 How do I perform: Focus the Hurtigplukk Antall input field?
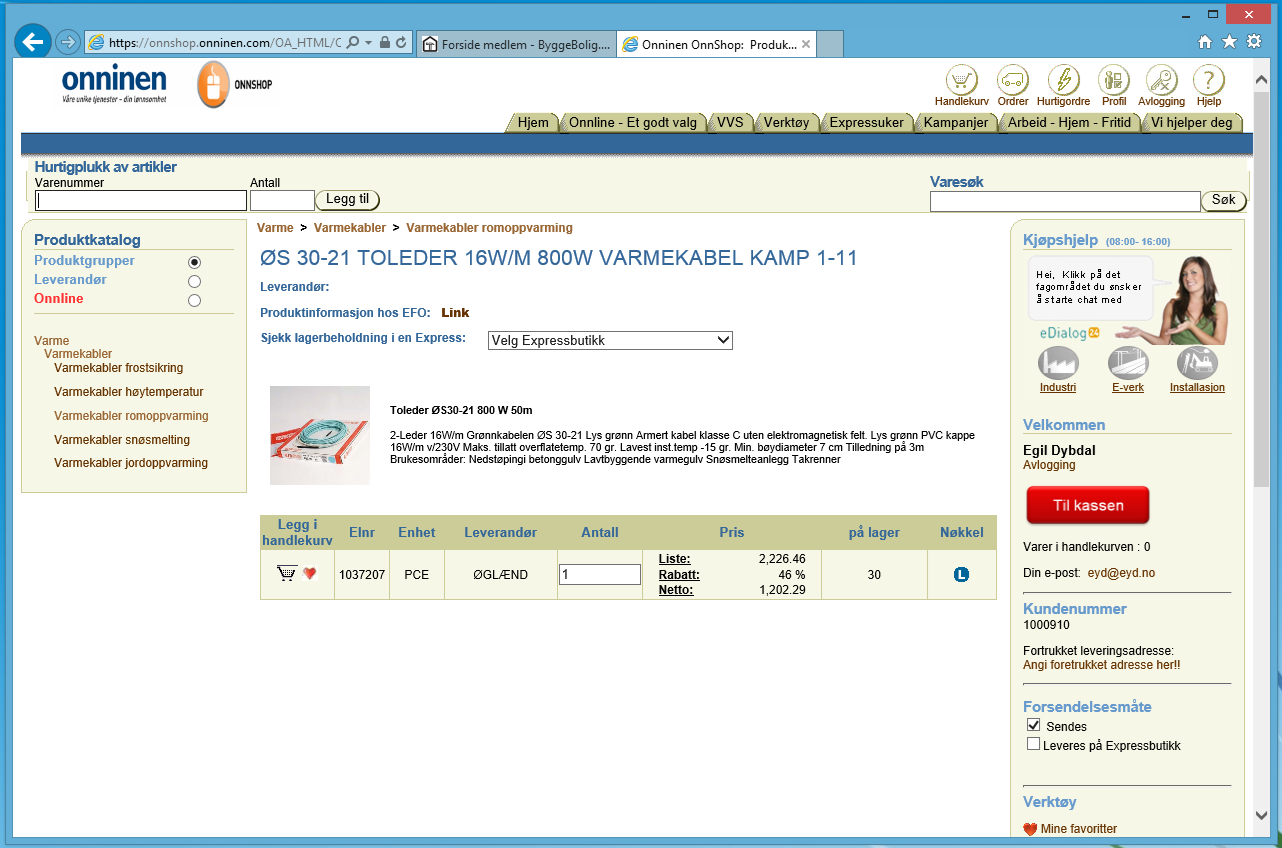(282, 201)
